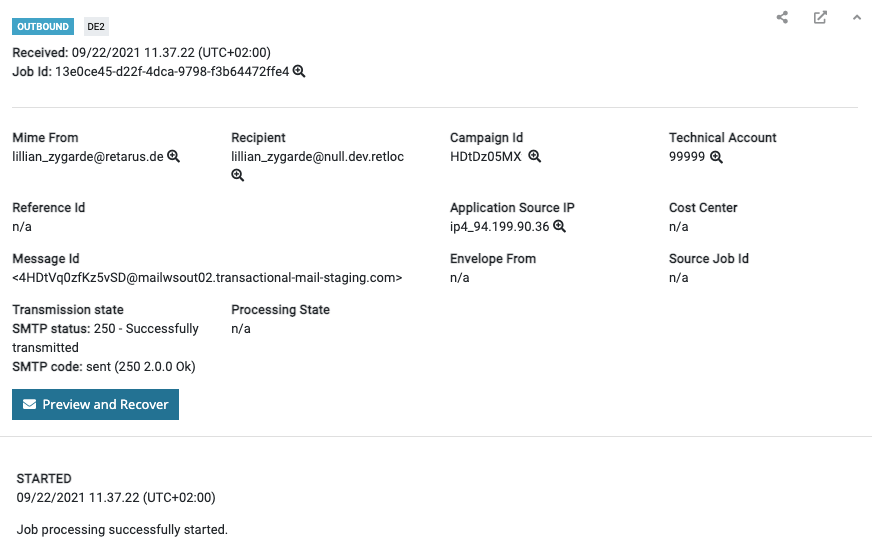This screenshot has height=558, width=872.
Task: Click Campaign Id value HDtDz05MX
Action: coord(486,156)
